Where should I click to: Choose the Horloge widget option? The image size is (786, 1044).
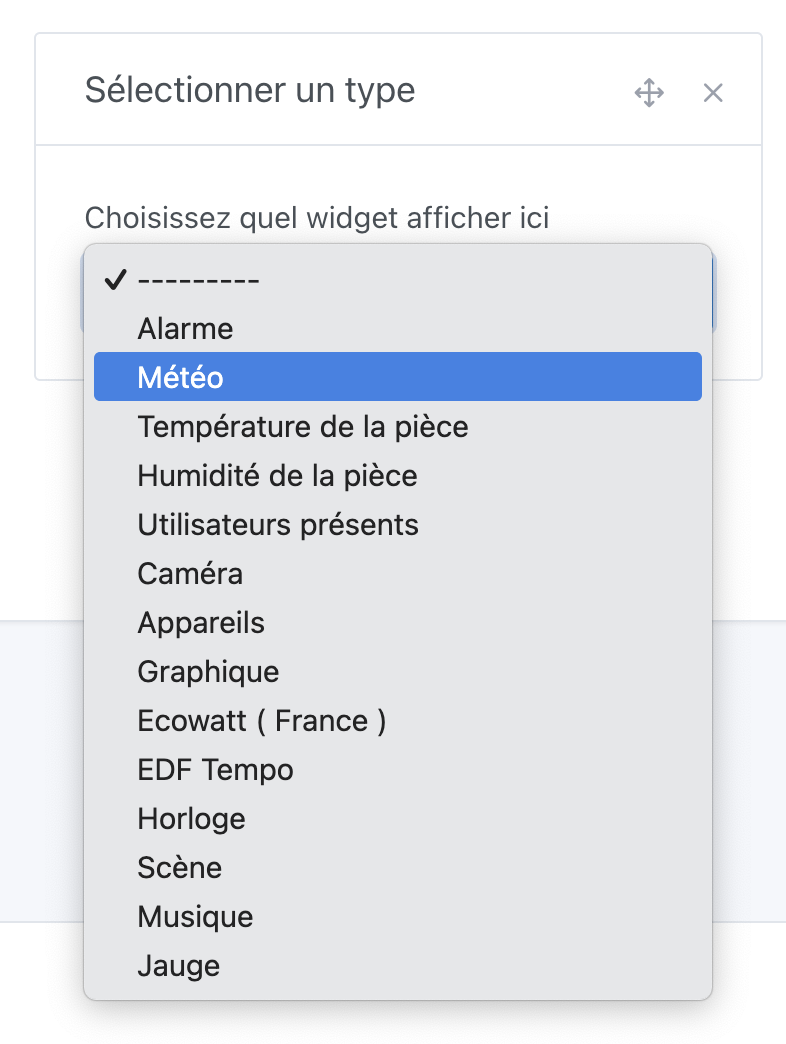tap(191, 818)
